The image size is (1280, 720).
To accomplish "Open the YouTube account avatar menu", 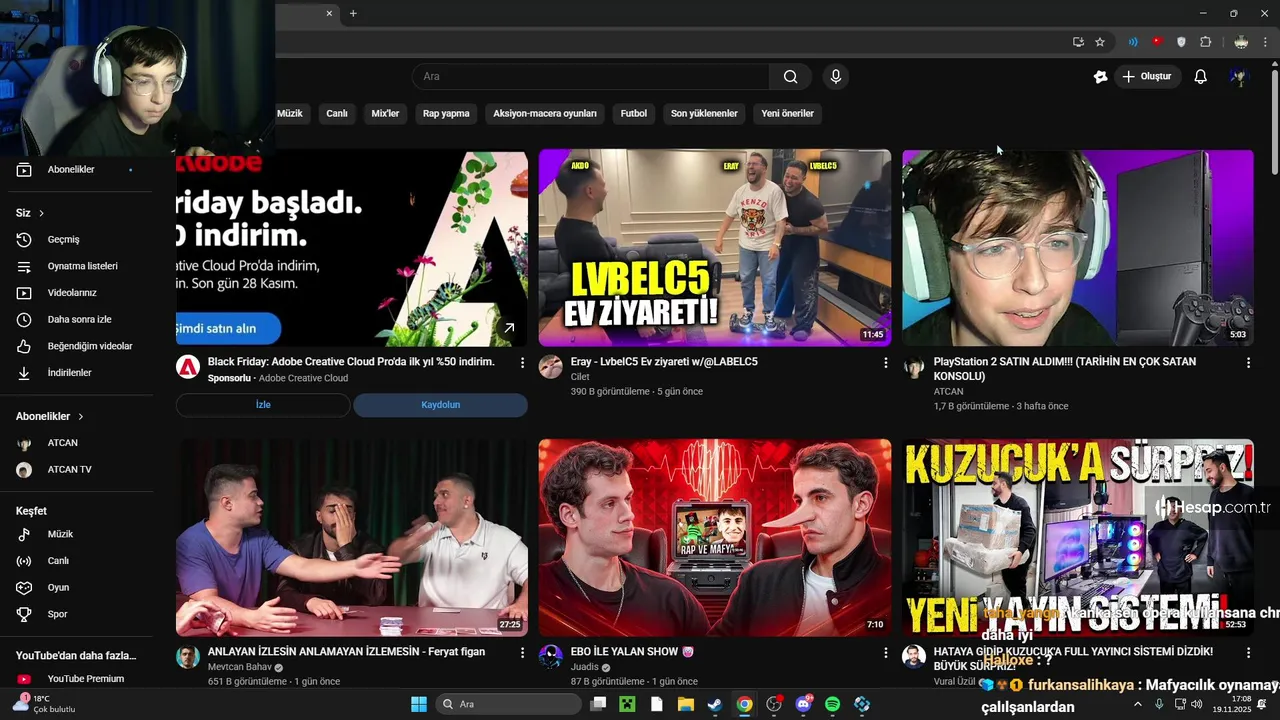I will coord(1238,77).
